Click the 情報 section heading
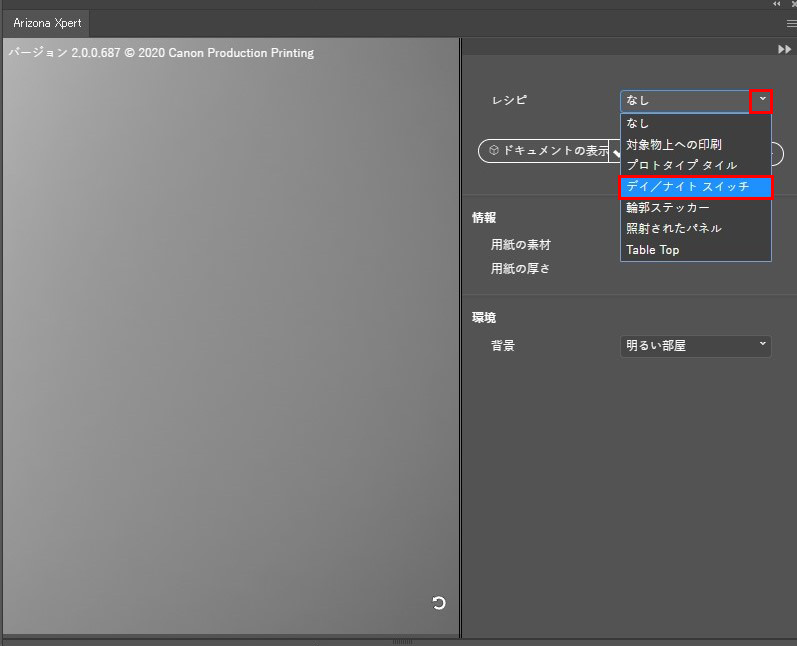The height and width of the screenshot is (646, 797). (484, 218)
